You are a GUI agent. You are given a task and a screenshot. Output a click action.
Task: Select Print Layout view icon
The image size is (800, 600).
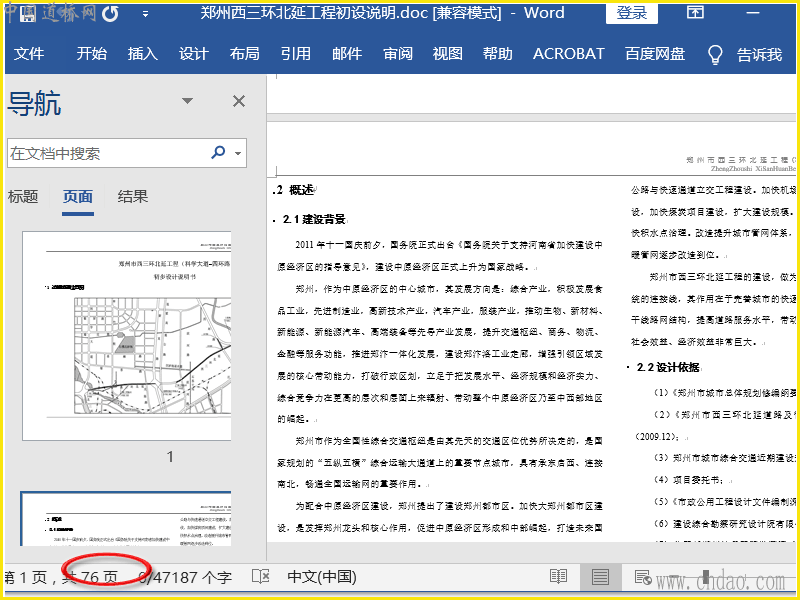pyautogui.click(x=600, y=577)
